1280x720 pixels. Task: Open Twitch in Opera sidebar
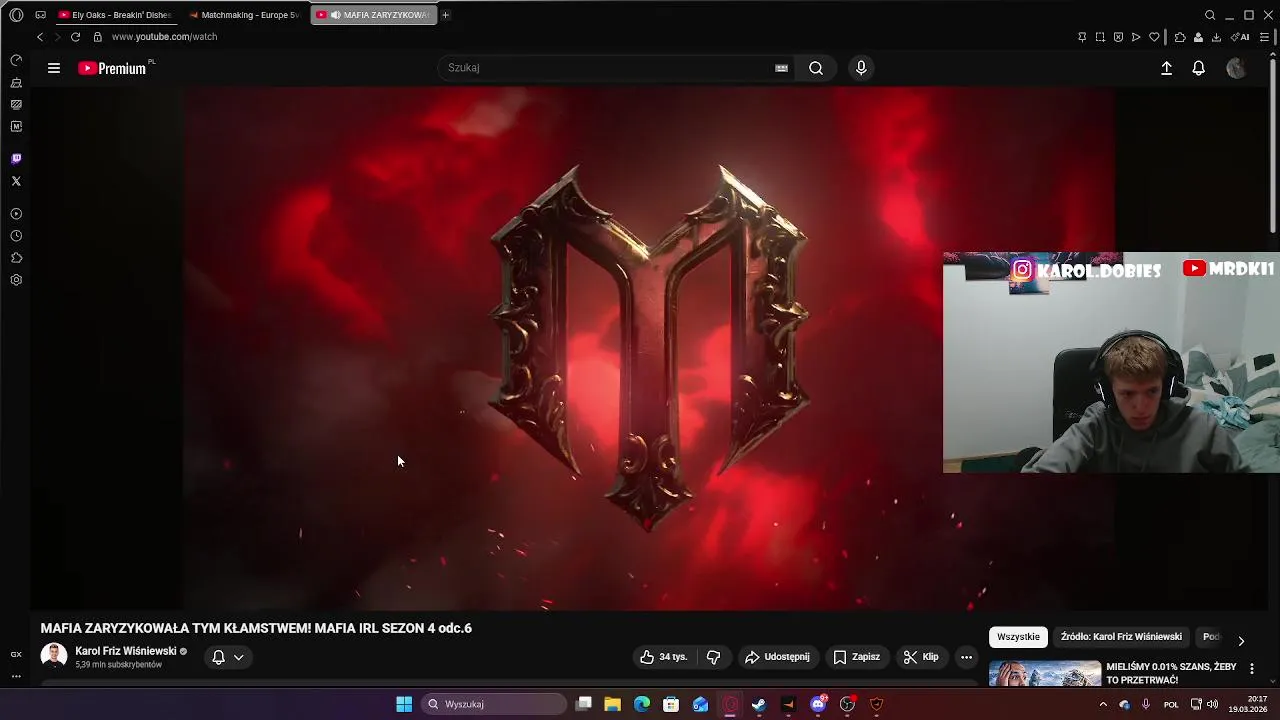tap(16, 159)
